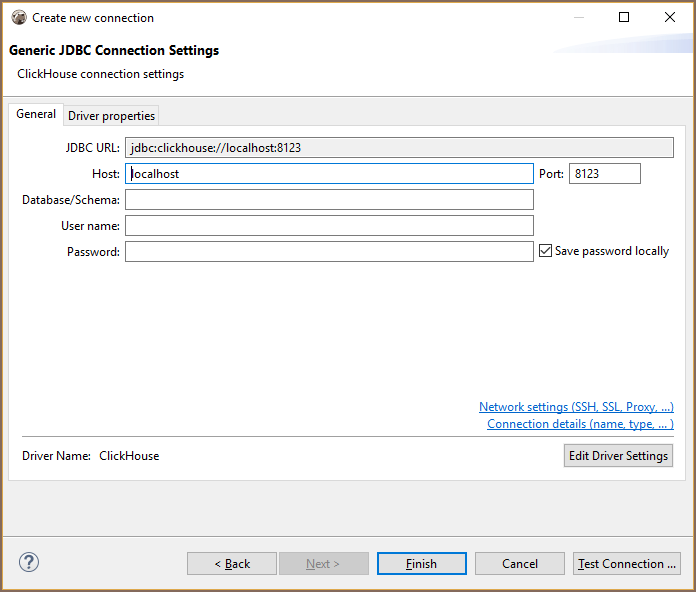
Task: Click the 'Password:' label
Action: tap(93, 252)
